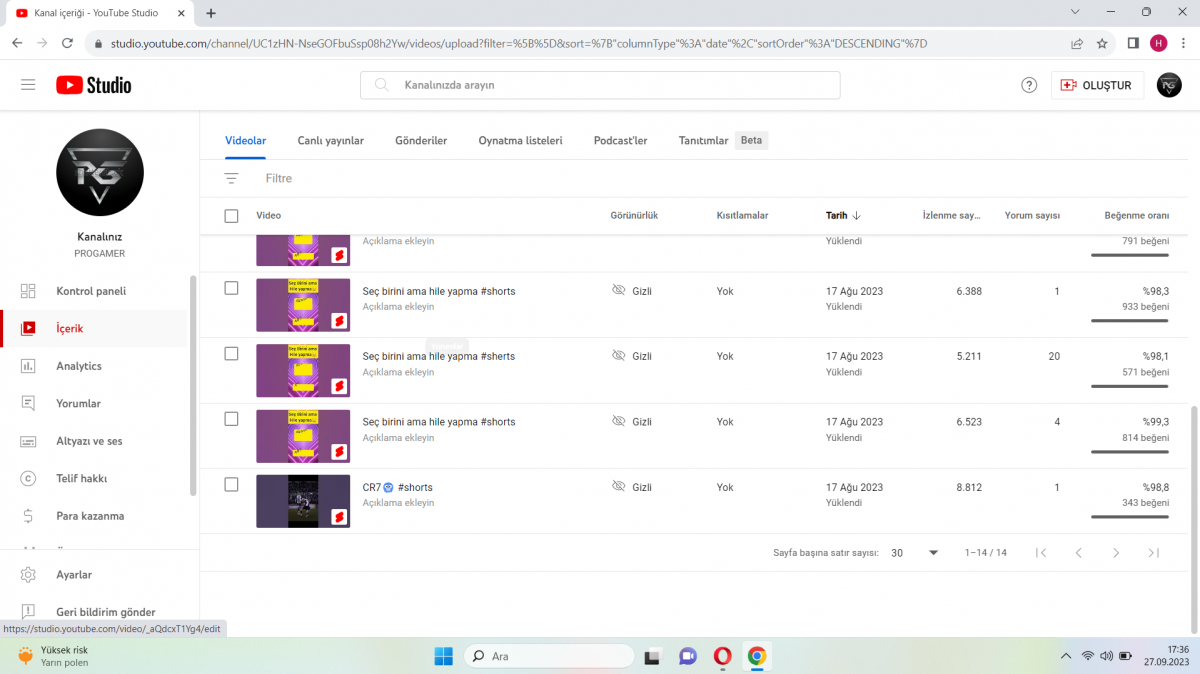Image resolution: width=1200 pixels, height=674 pixels.
Task: Click the taskbar Ara search box
Action: (x=549, y=656)
